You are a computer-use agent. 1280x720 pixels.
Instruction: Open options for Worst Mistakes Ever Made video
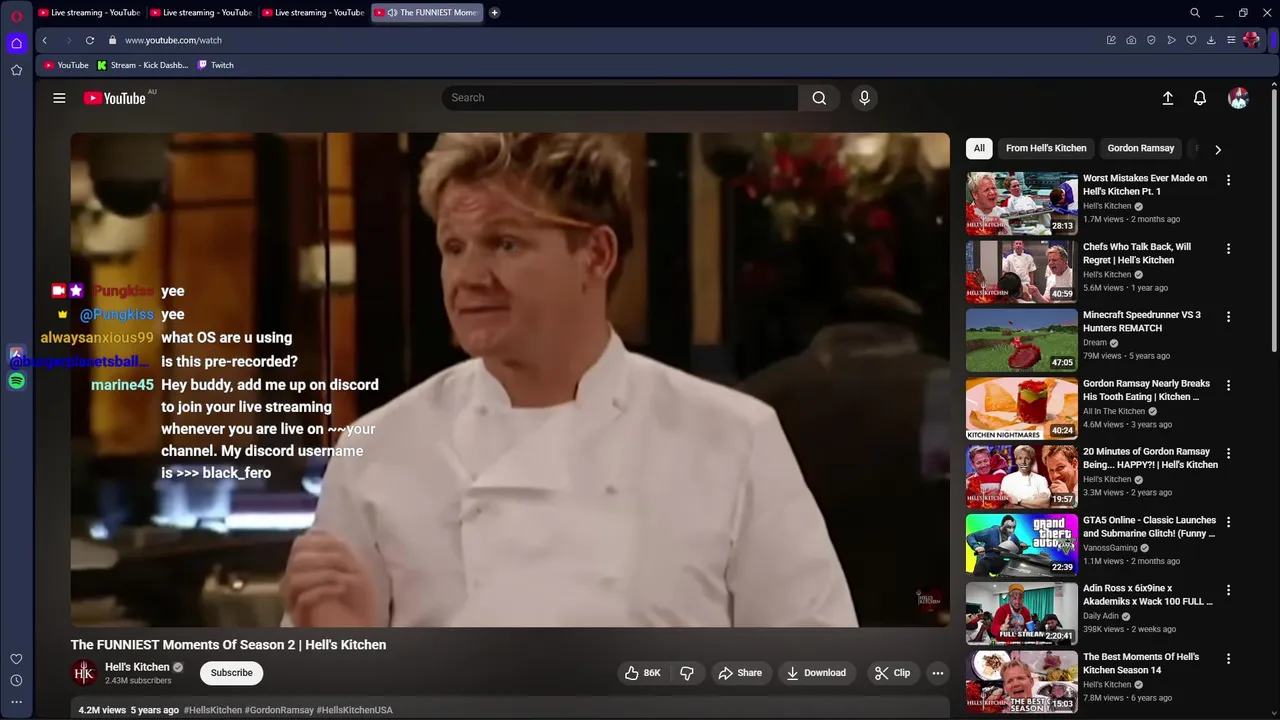point(1228,180)
